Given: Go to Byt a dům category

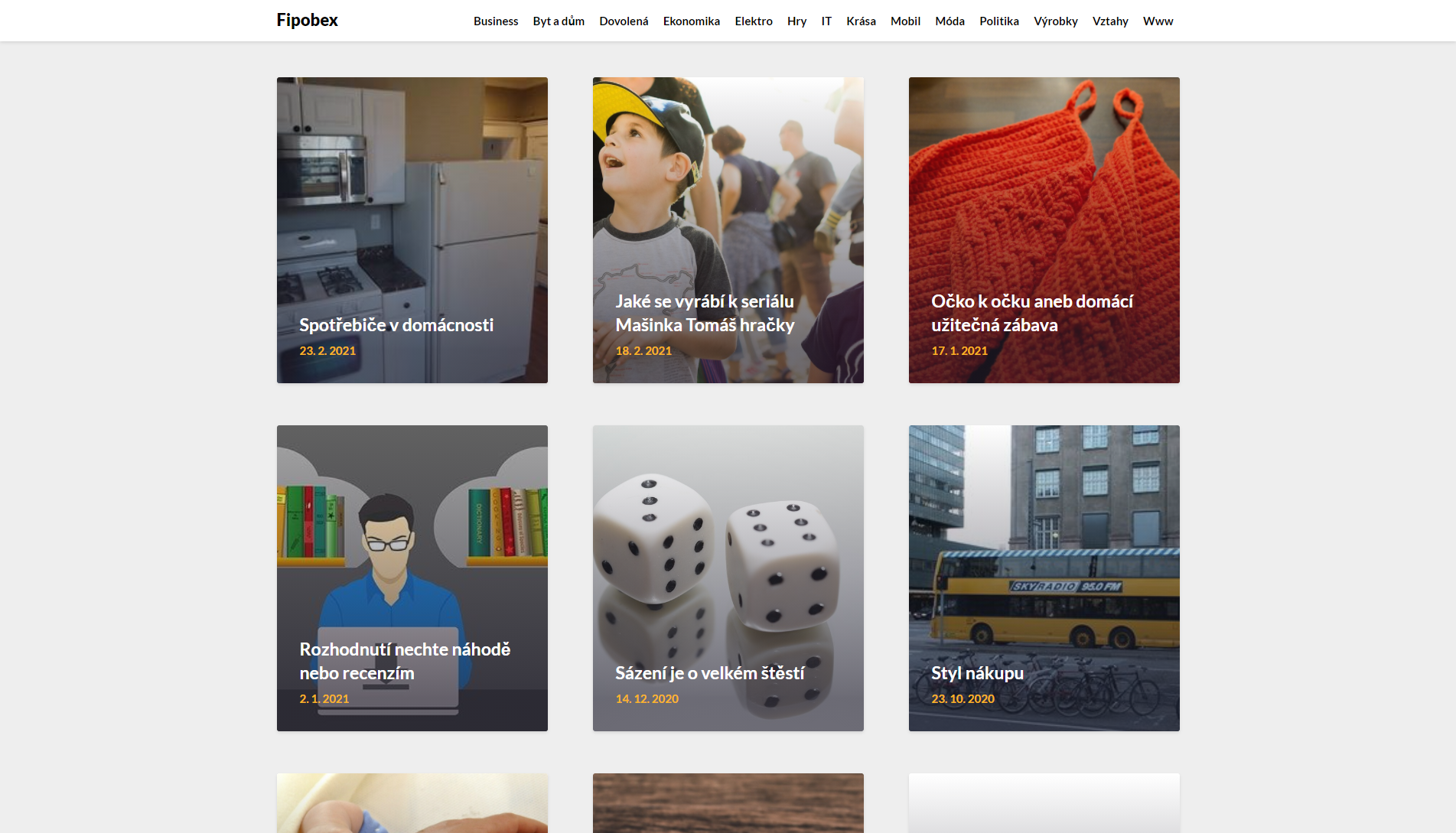Looking at the screenshot, I should 559,21.
